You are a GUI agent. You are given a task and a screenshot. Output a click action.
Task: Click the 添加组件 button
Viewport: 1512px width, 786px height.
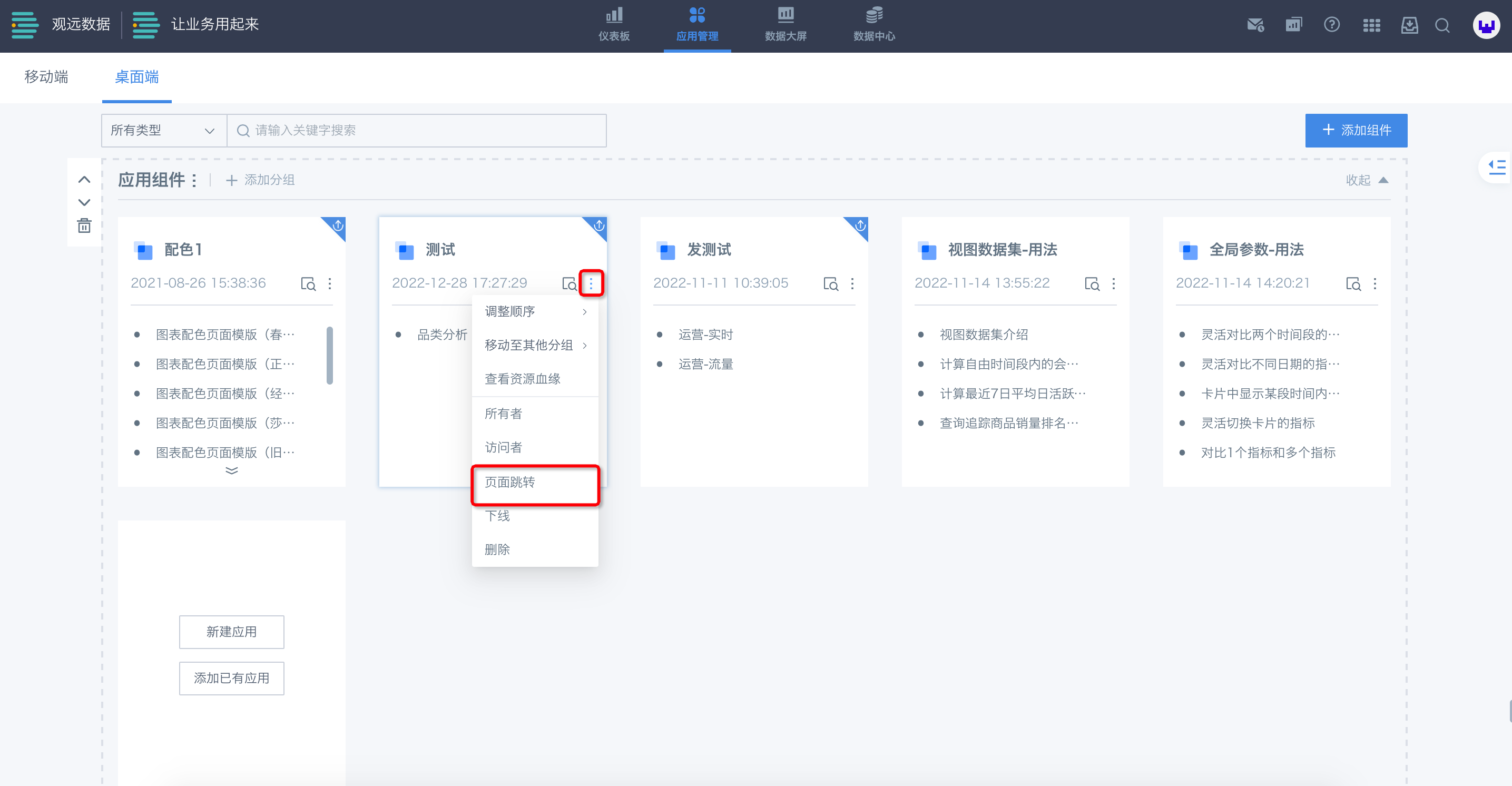tap(1356, 130)
